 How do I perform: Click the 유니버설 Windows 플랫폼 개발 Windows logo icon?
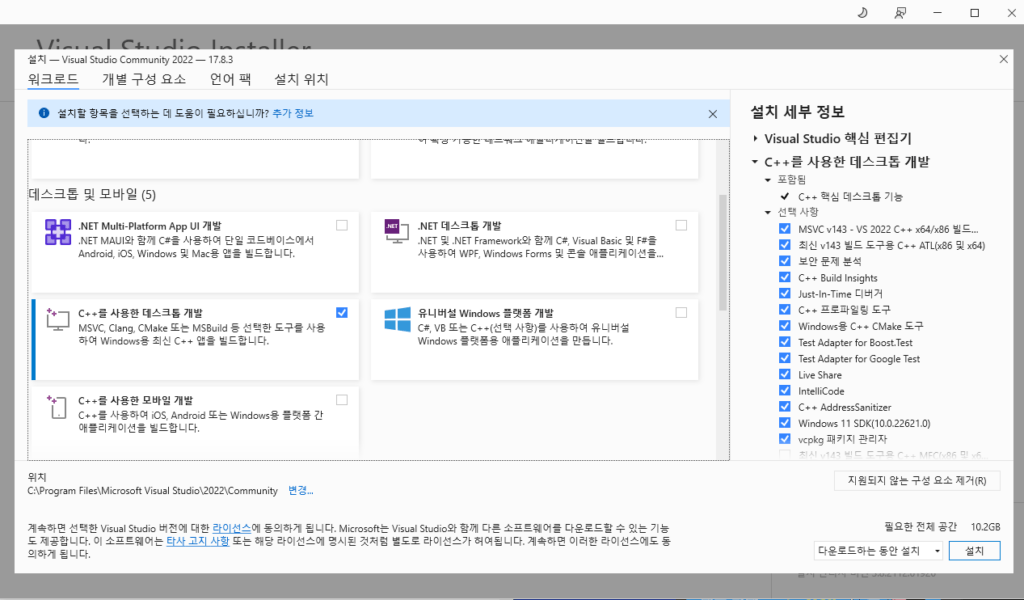397,319
